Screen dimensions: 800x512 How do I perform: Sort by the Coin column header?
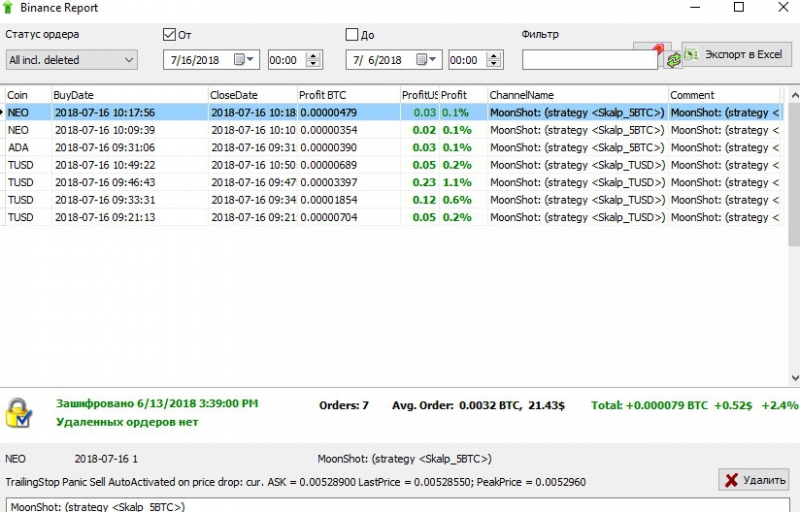point(28,95)
